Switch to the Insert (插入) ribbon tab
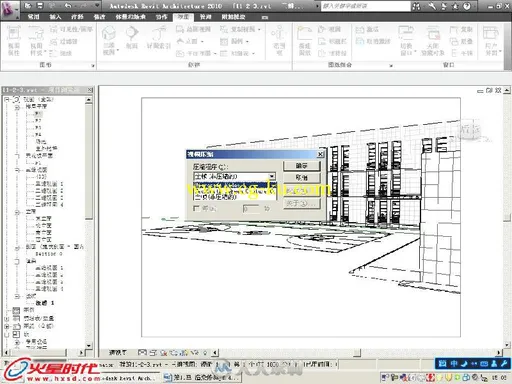The image size is (512, 384). coord(55,17)
